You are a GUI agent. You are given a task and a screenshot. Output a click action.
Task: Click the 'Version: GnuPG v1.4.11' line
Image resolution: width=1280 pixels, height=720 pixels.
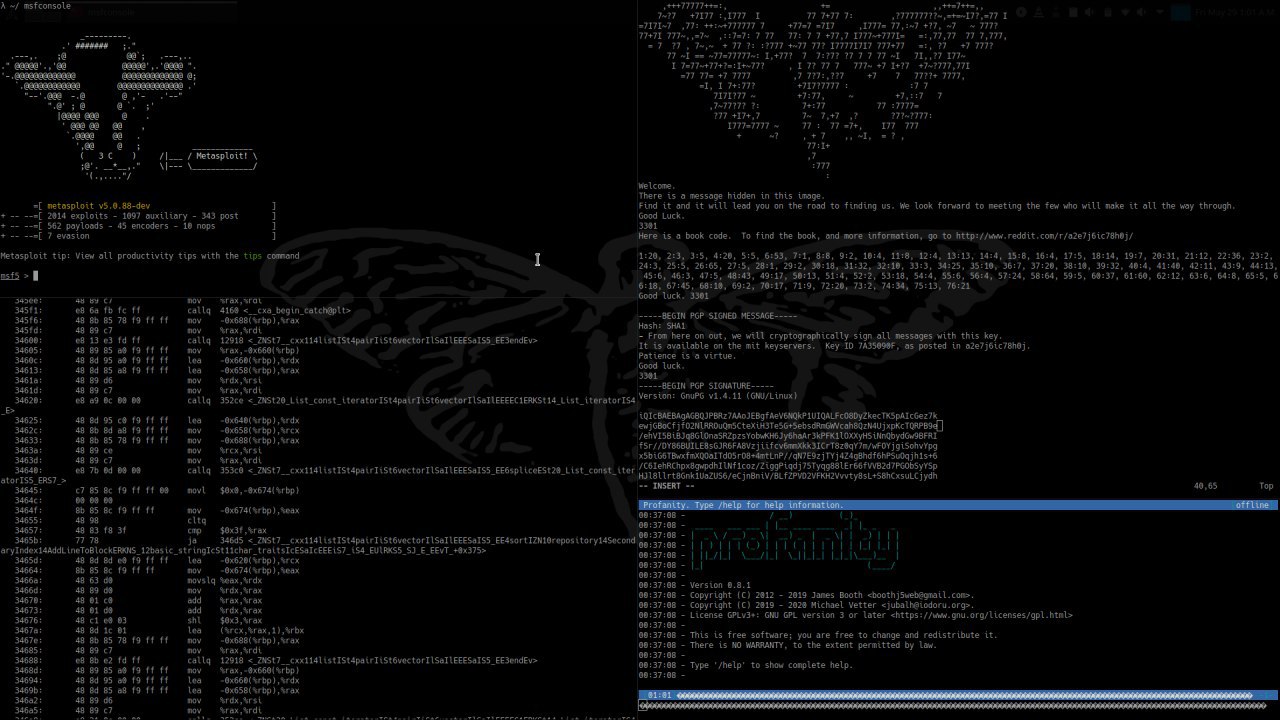pos(718,396)
